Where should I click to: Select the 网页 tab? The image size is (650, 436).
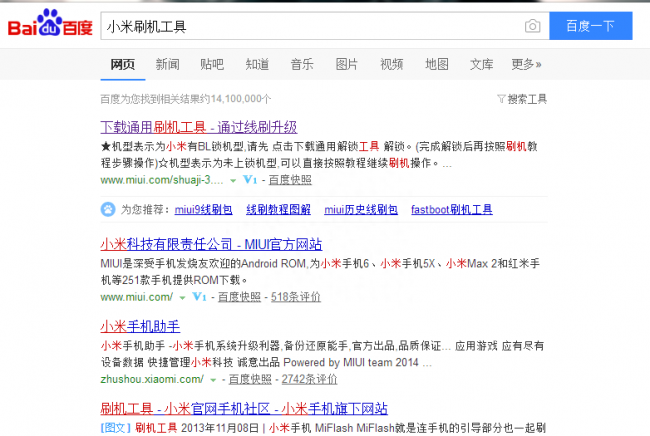coord(123,64)
